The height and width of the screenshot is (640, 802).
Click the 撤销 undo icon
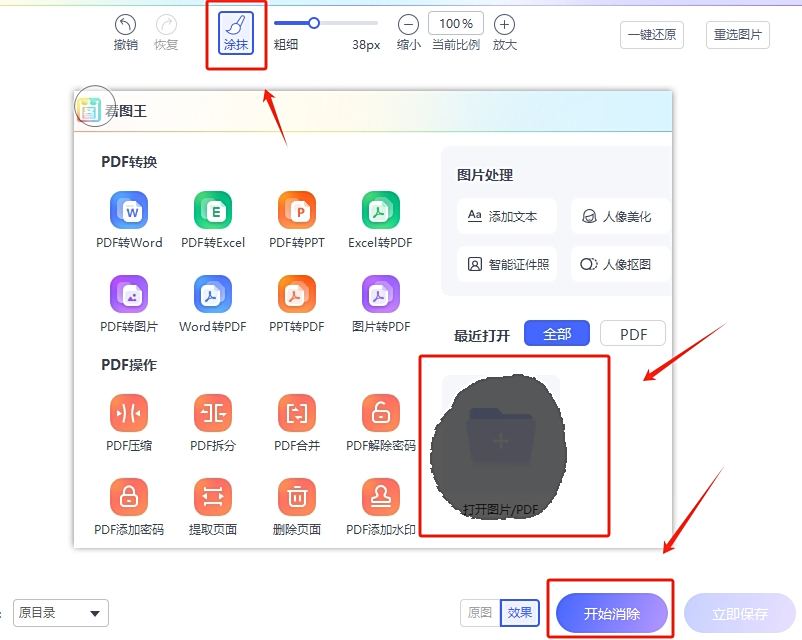pos(125,25)
